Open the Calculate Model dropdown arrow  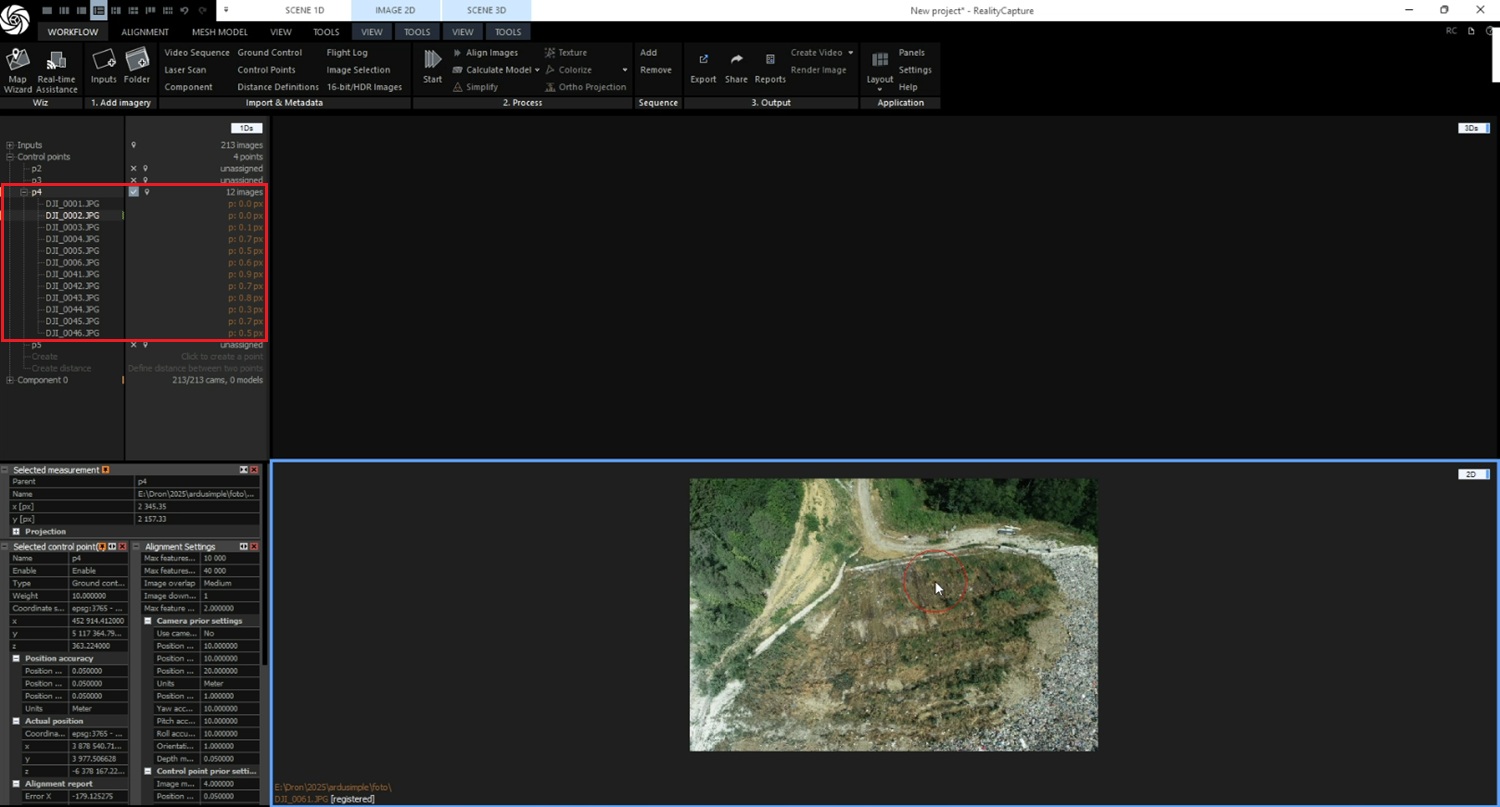click(537, 70)
